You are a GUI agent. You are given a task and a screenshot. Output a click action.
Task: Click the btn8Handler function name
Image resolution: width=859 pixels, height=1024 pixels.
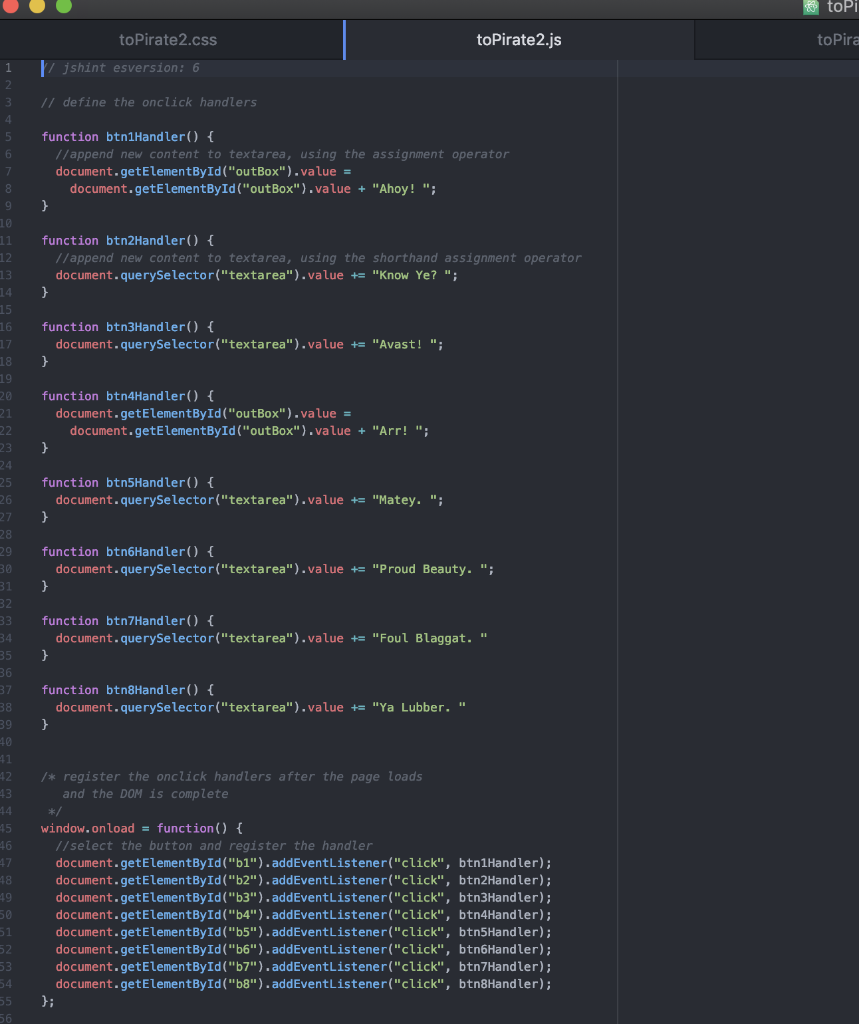pyautogui.click(x=146, y=690)
